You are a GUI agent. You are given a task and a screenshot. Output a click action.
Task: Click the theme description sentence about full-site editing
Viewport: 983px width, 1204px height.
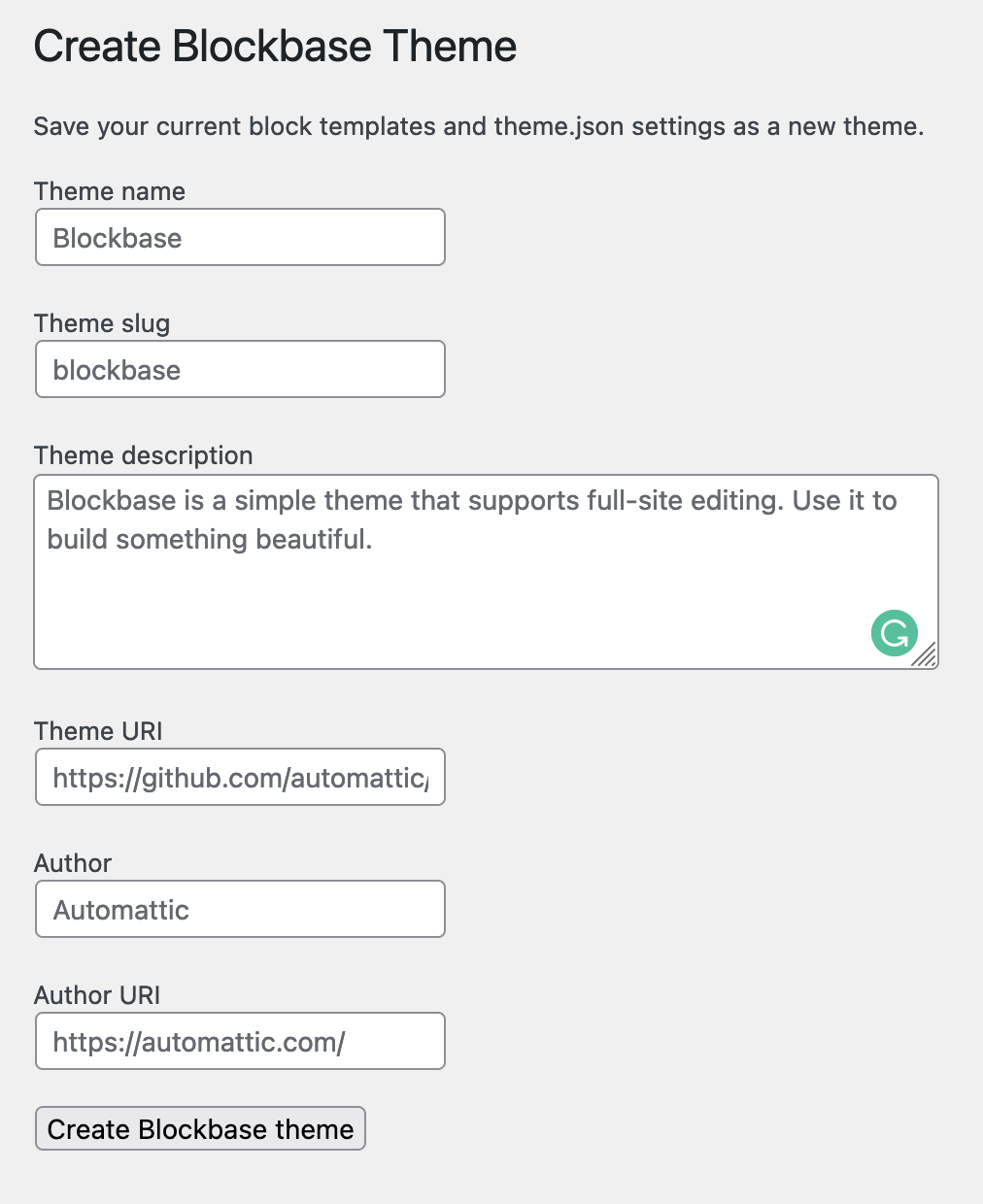click(x=471, y=501)
